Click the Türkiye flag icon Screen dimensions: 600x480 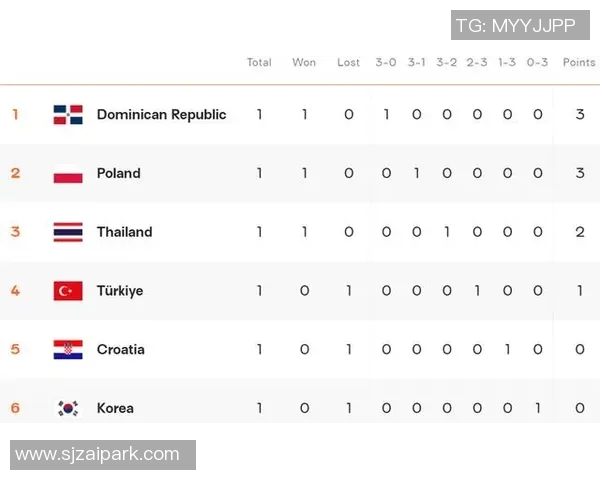68,291
